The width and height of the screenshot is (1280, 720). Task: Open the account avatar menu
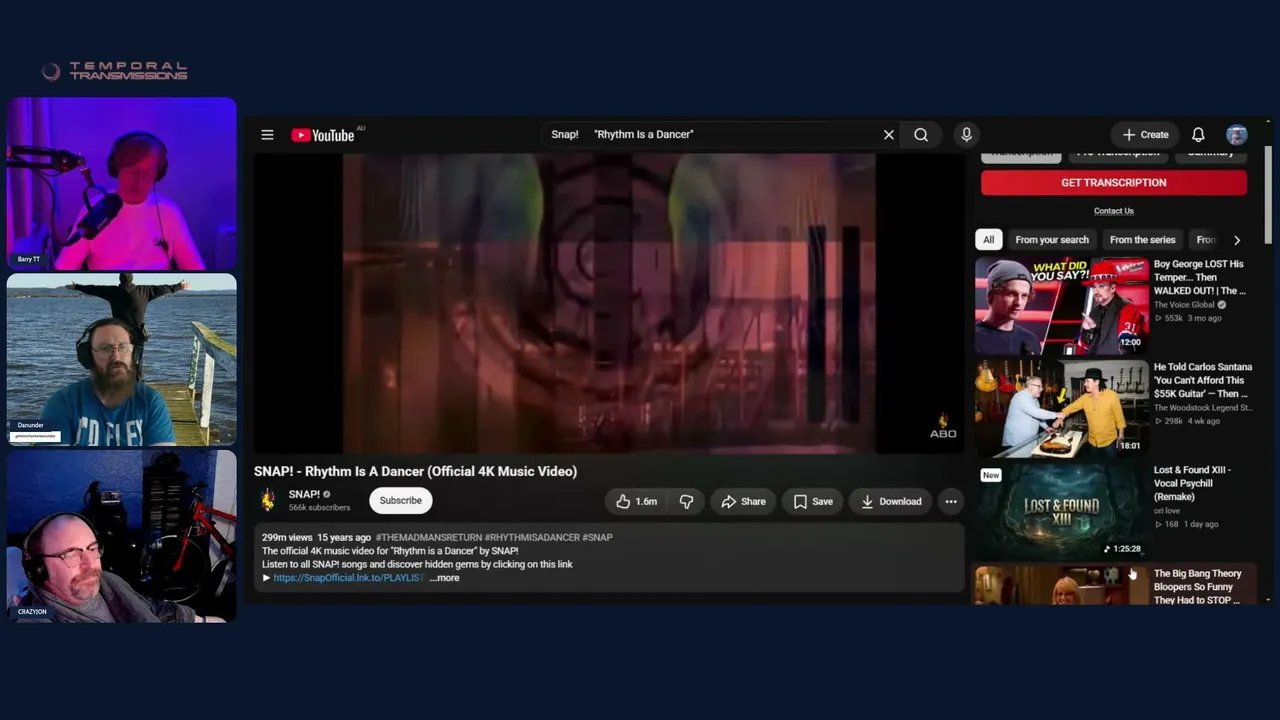1237,135
